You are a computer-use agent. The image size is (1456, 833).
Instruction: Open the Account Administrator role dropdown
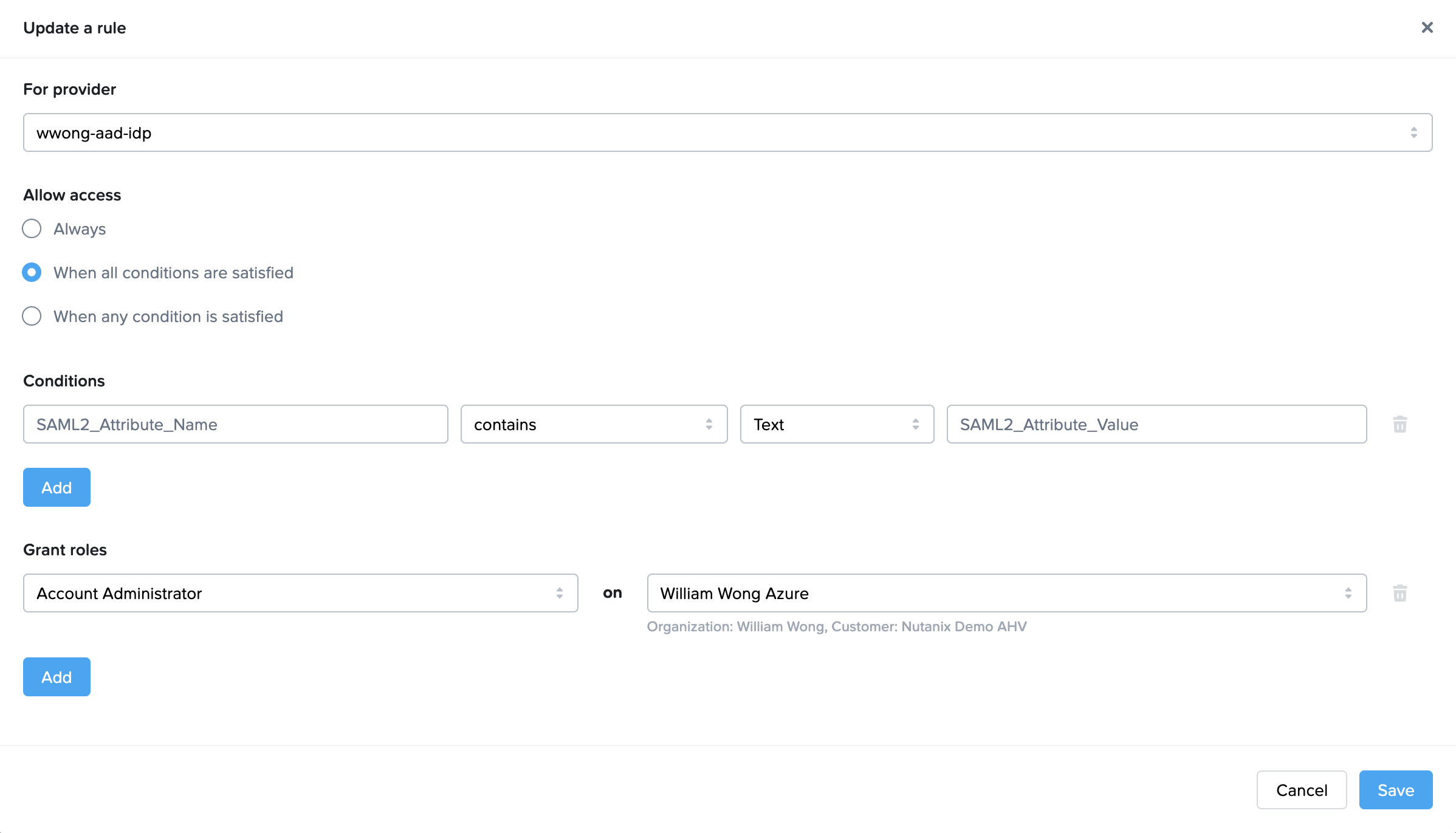[300, 593]
